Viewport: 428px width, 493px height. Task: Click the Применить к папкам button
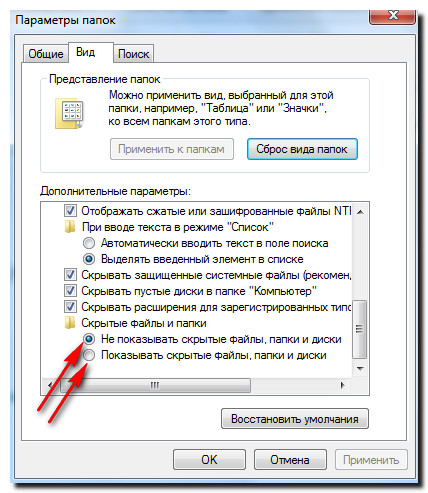[x=172, y=149]
